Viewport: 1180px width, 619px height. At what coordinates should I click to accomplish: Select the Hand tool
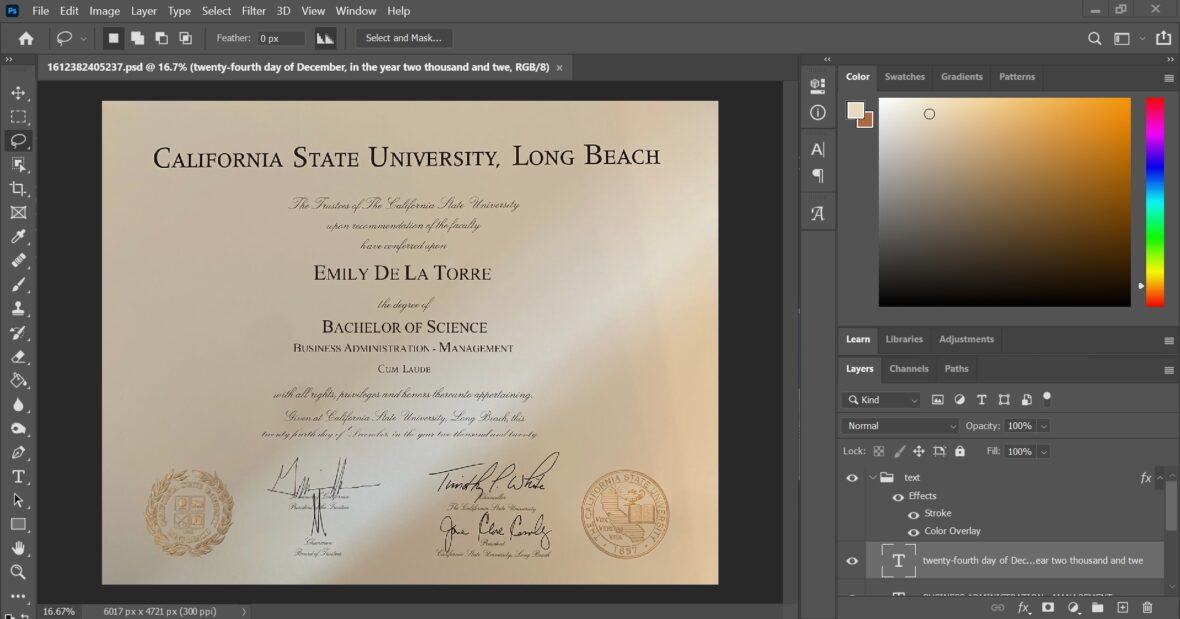[18, 548]
